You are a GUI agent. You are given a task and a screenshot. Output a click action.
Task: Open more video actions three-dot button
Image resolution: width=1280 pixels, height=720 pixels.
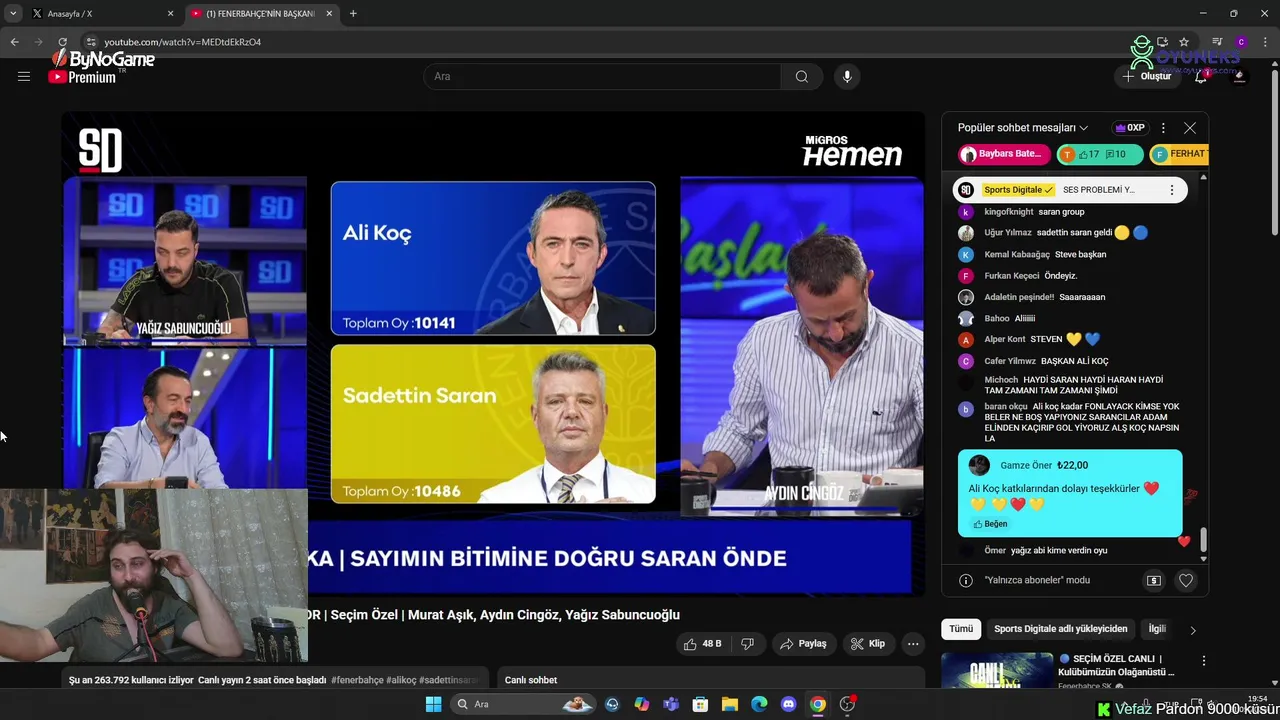913,644
